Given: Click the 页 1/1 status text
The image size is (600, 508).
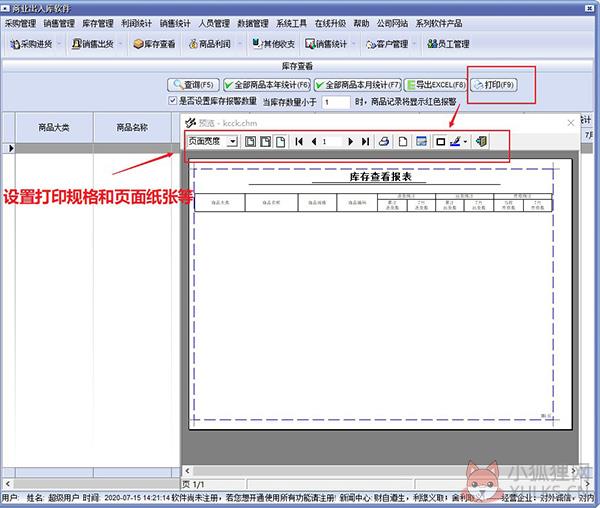Looking at the screenshot, I should [194, 484].
